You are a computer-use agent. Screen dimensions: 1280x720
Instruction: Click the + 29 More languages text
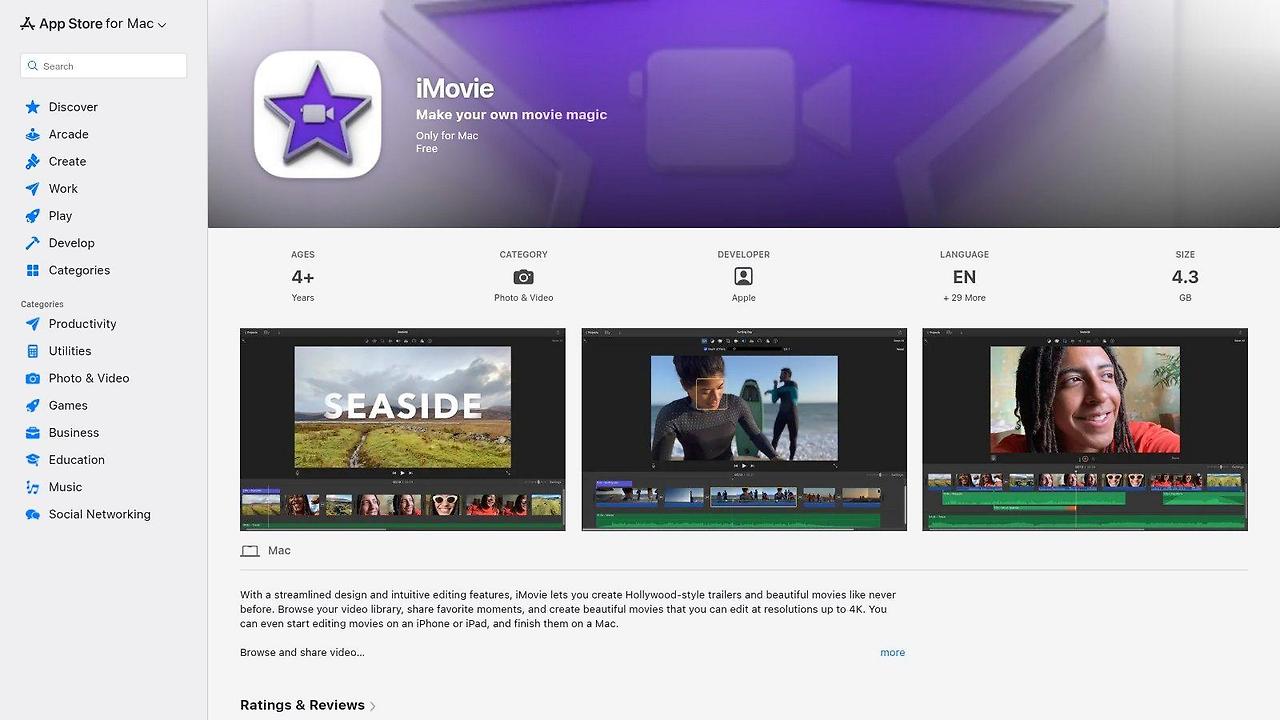click(964, 298)
